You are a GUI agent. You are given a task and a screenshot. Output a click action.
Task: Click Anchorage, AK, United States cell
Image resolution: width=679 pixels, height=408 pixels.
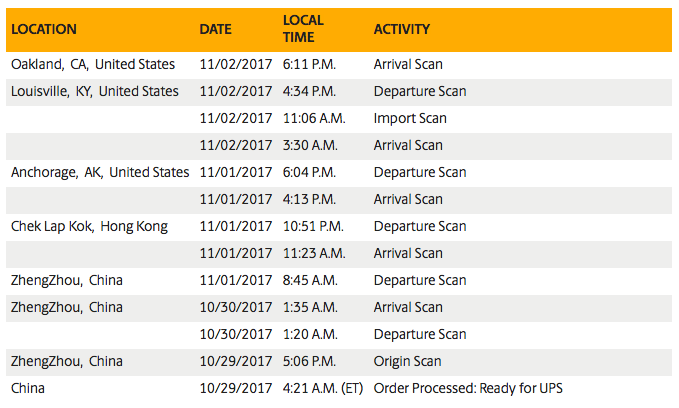pos(100,172)
